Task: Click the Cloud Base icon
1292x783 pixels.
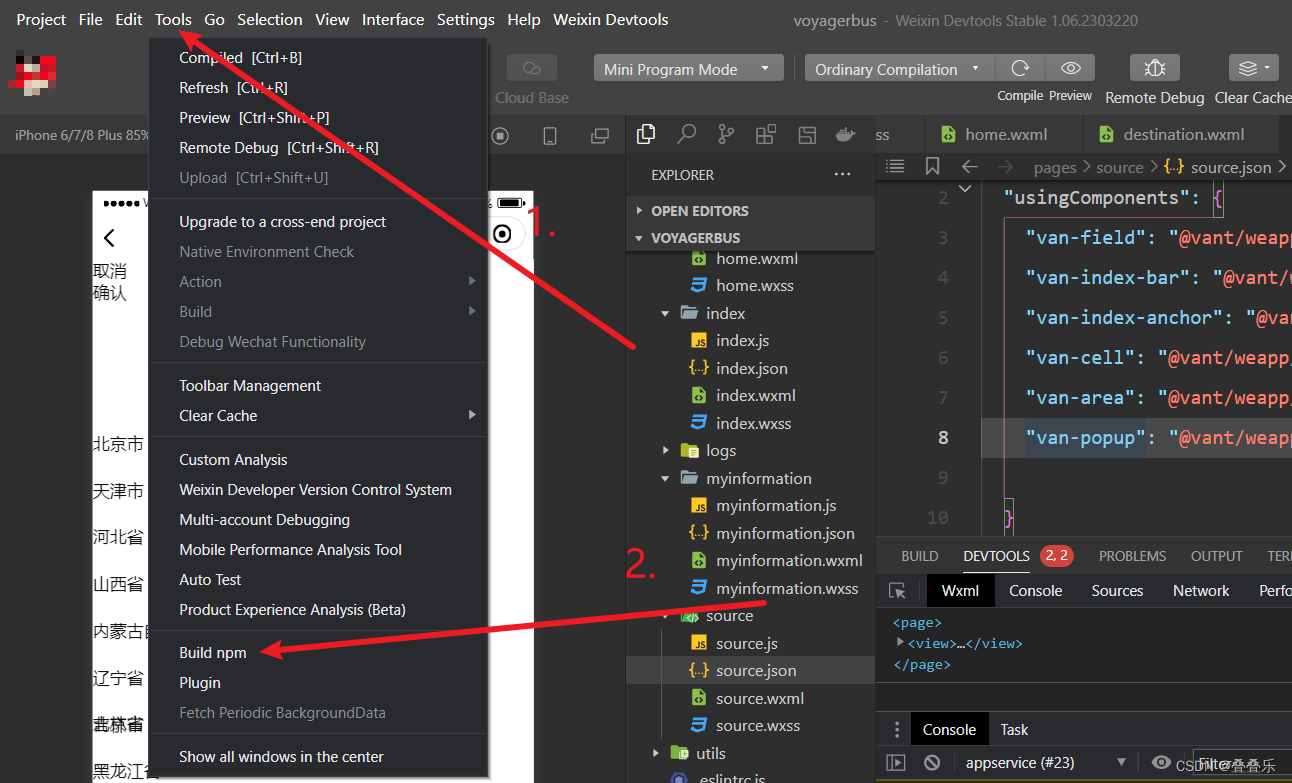Action: 532,68
